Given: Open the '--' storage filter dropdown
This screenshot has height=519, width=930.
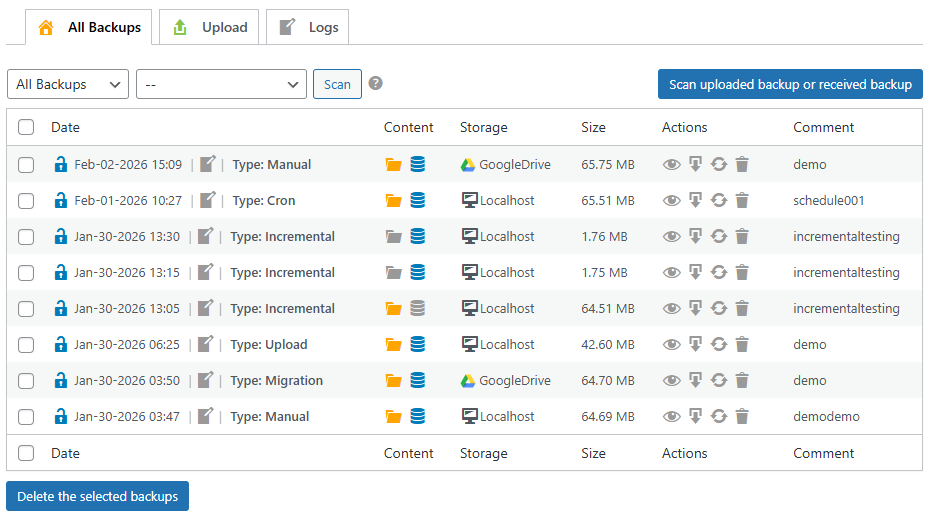Looking at the screenshot, I should 221,84.
